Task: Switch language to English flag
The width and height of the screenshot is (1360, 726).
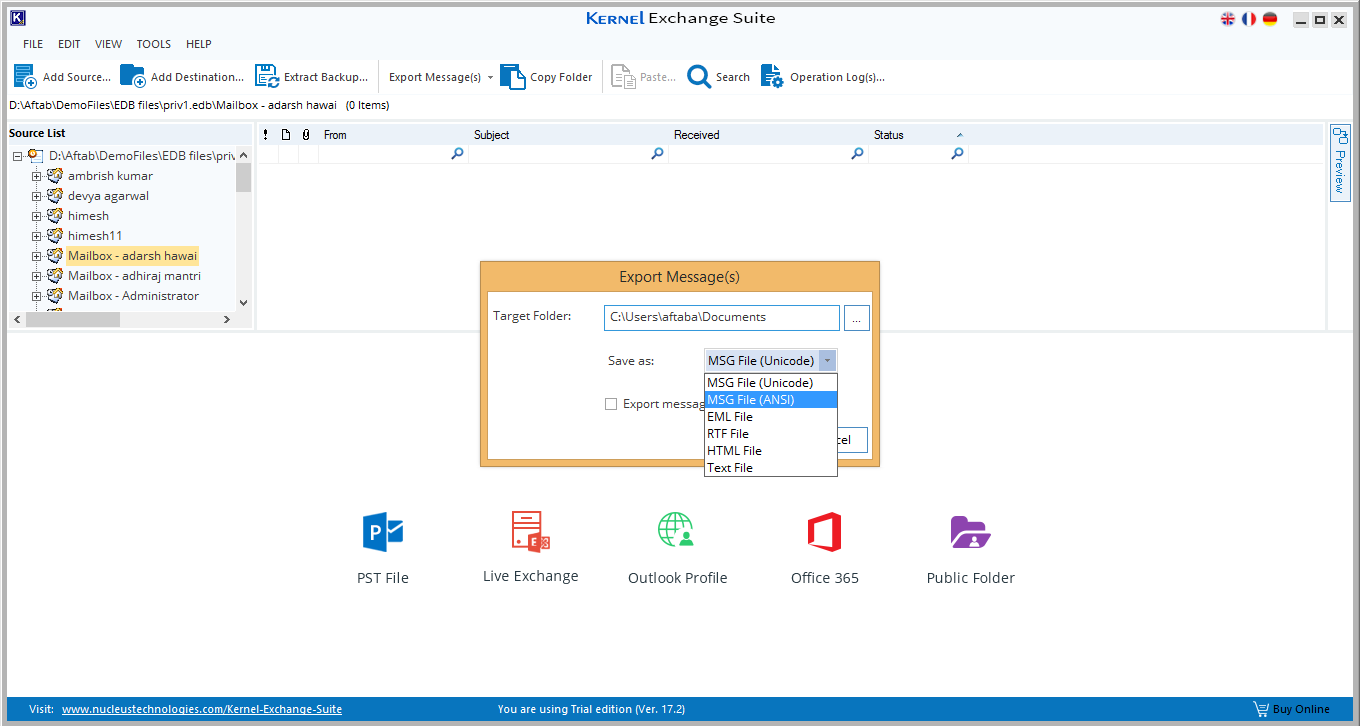Action: click(1228, 19)
